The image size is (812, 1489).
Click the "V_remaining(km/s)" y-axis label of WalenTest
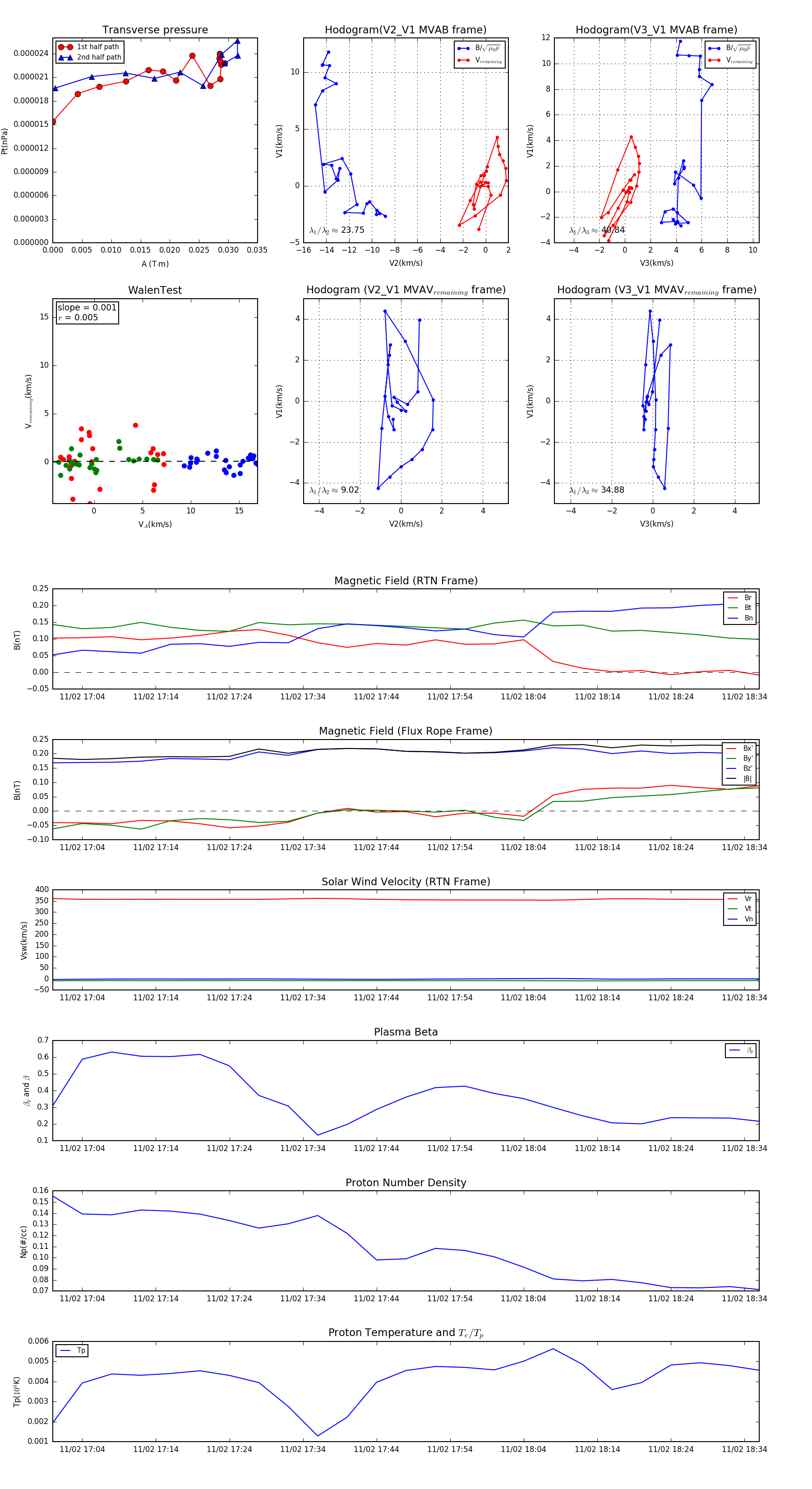tap(28, 401)
